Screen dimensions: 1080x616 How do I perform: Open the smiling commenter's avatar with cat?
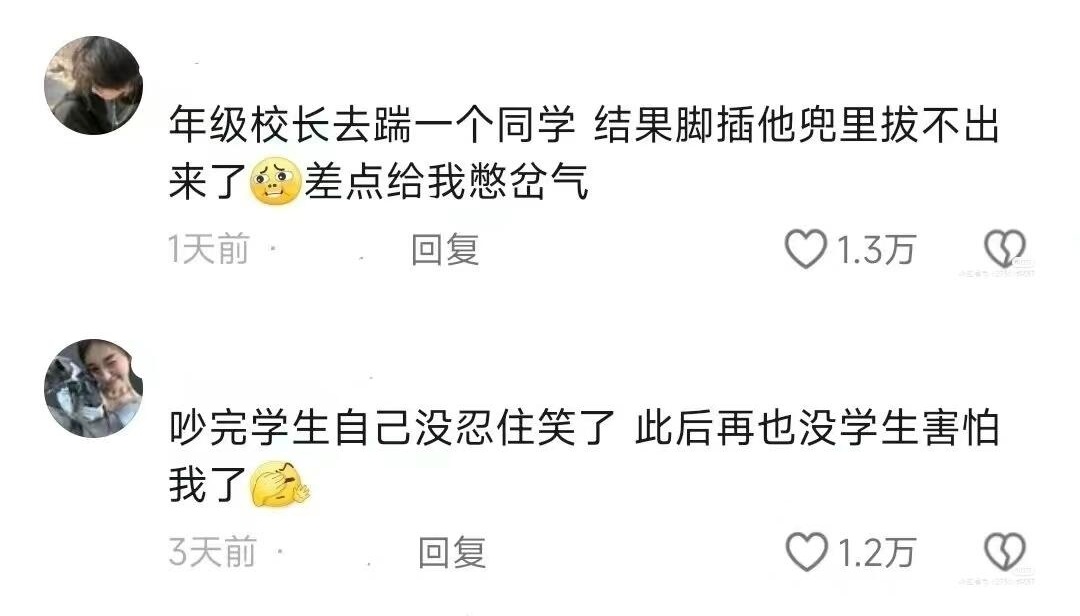click(94, 388)
